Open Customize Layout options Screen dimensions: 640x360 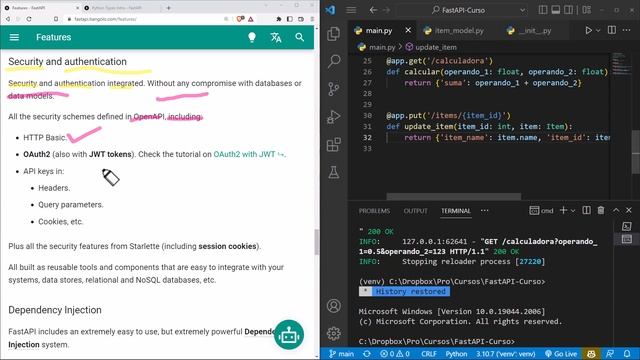tap(587, 9)
